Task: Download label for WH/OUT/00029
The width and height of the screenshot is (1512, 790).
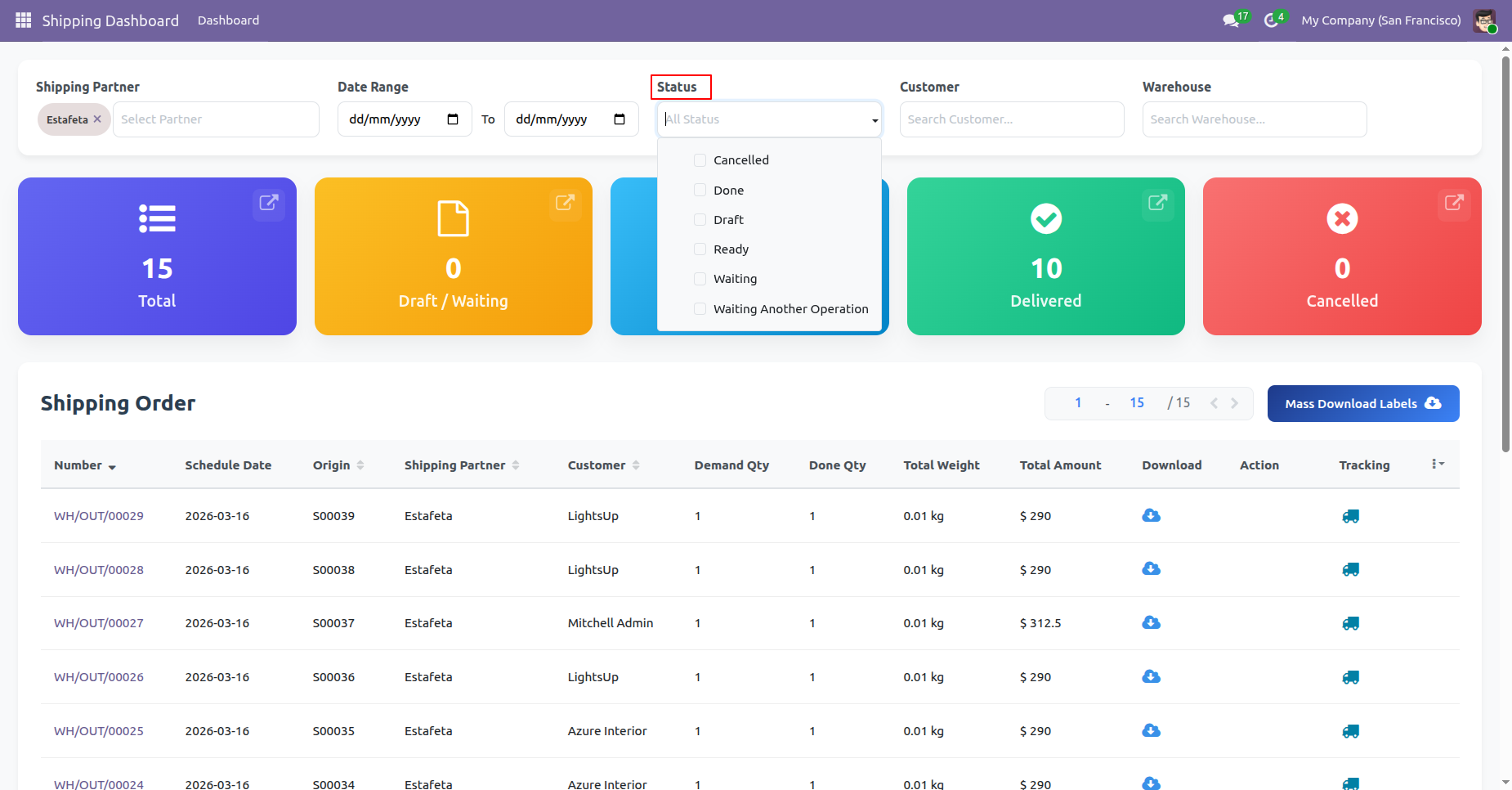Action: (1151, 515)
